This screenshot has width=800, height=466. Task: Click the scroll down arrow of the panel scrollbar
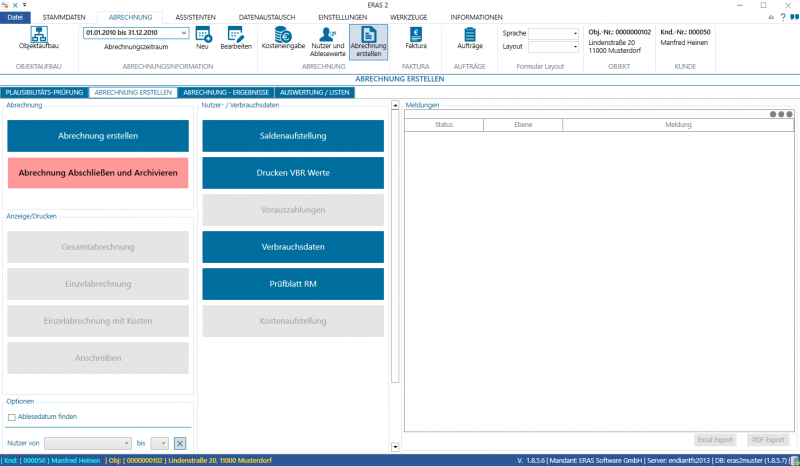[x=395, y=447]
